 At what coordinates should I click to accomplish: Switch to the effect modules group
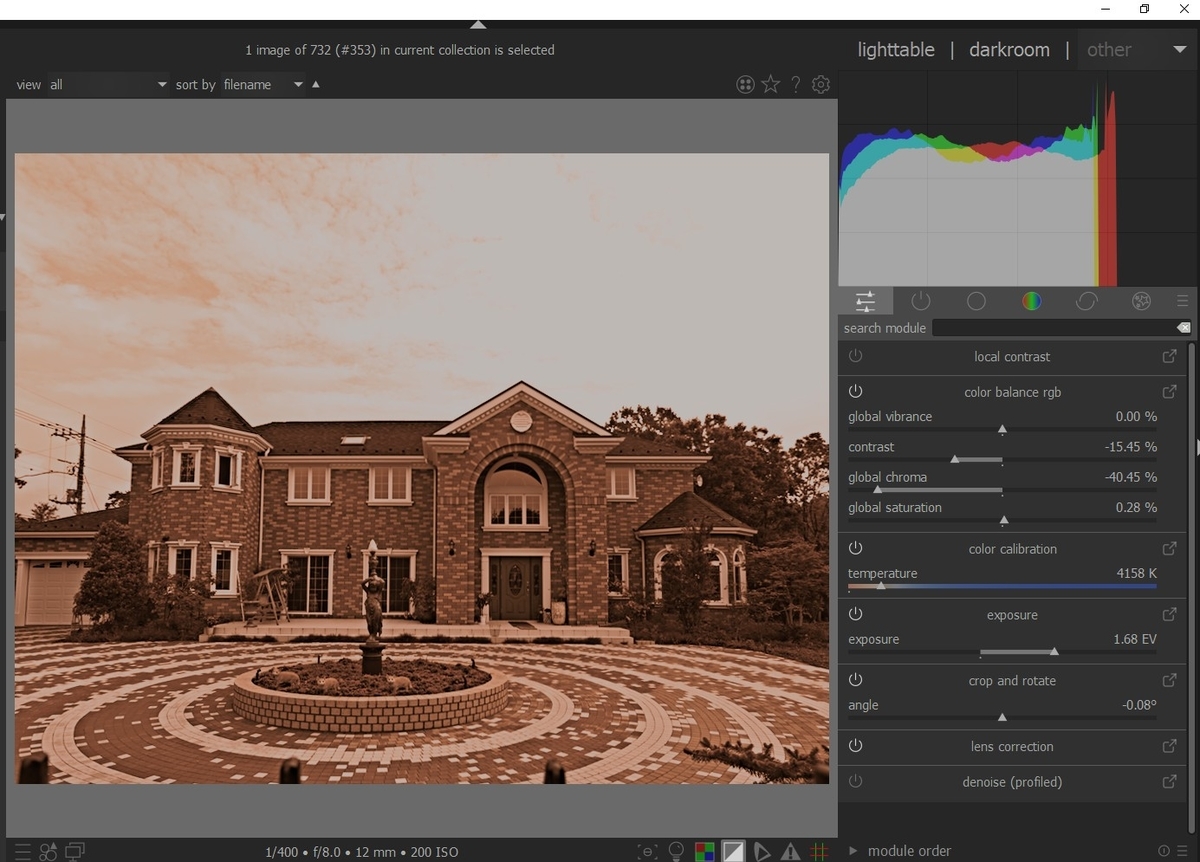1141,301
